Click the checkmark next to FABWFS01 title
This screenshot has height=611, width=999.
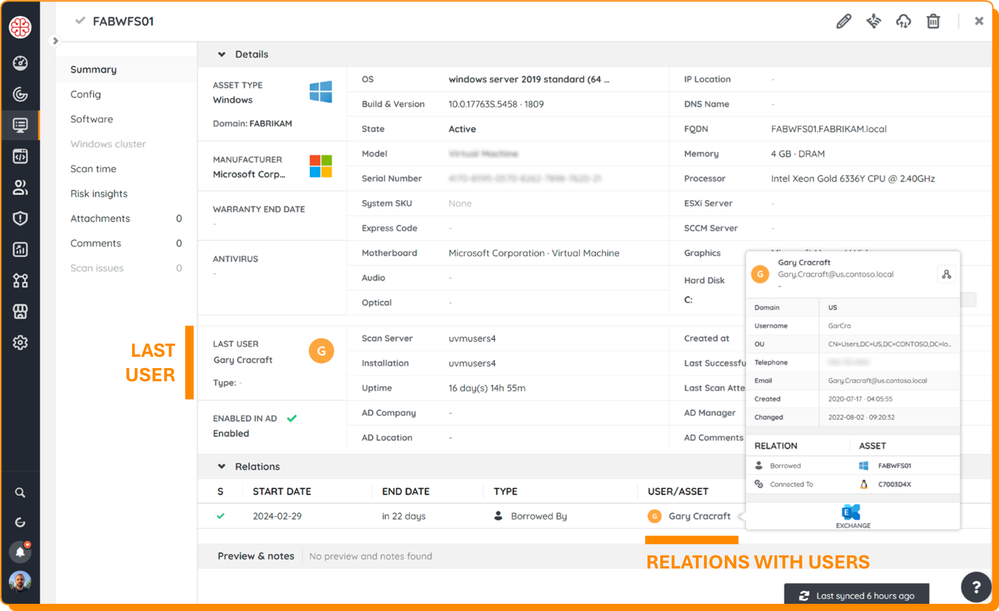[80, 21]
